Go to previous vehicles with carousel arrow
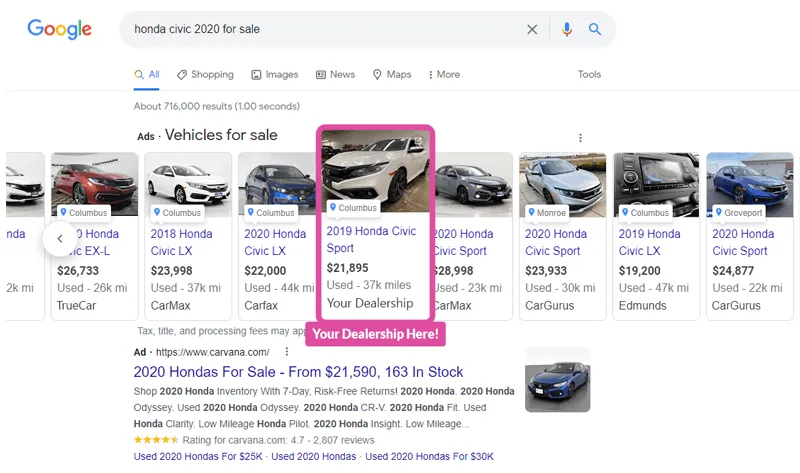Viewport: 800px width, 473px height. [x=60, y=238]
